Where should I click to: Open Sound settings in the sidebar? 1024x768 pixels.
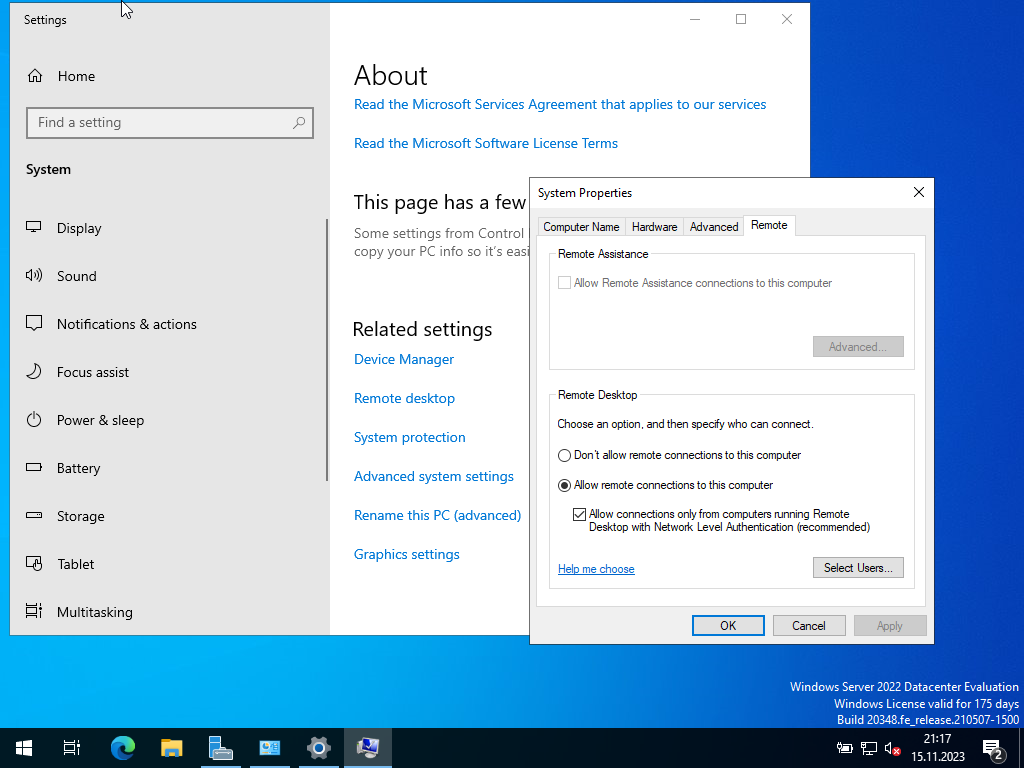pyautogui.click(x=61, y=276)
